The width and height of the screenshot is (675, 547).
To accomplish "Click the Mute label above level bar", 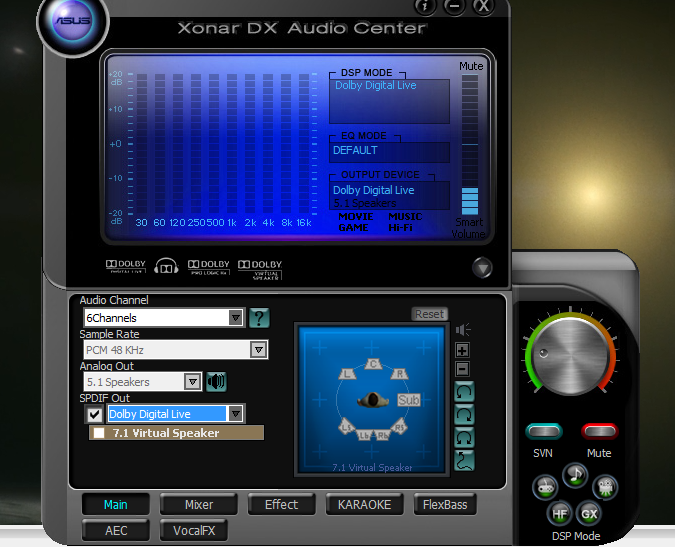I will (471, 66).
